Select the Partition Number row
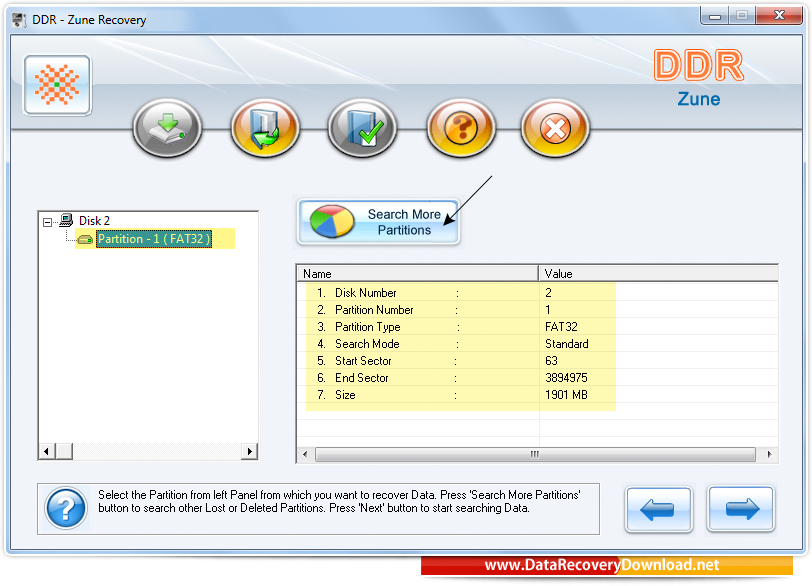Image resolution: width=812 pixels, height=586 pixels. (x=537, y=310)
